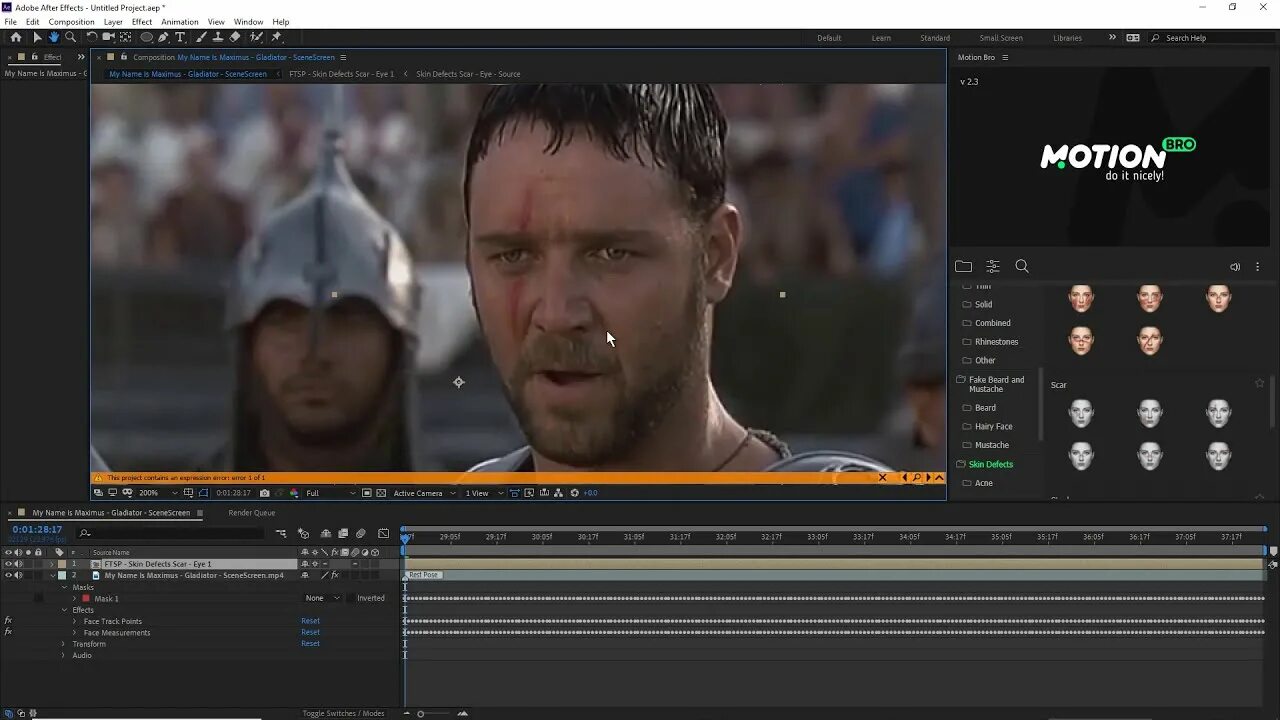
Task: Open Skin Defects category in Motion Bro
Action: [991, 464]
